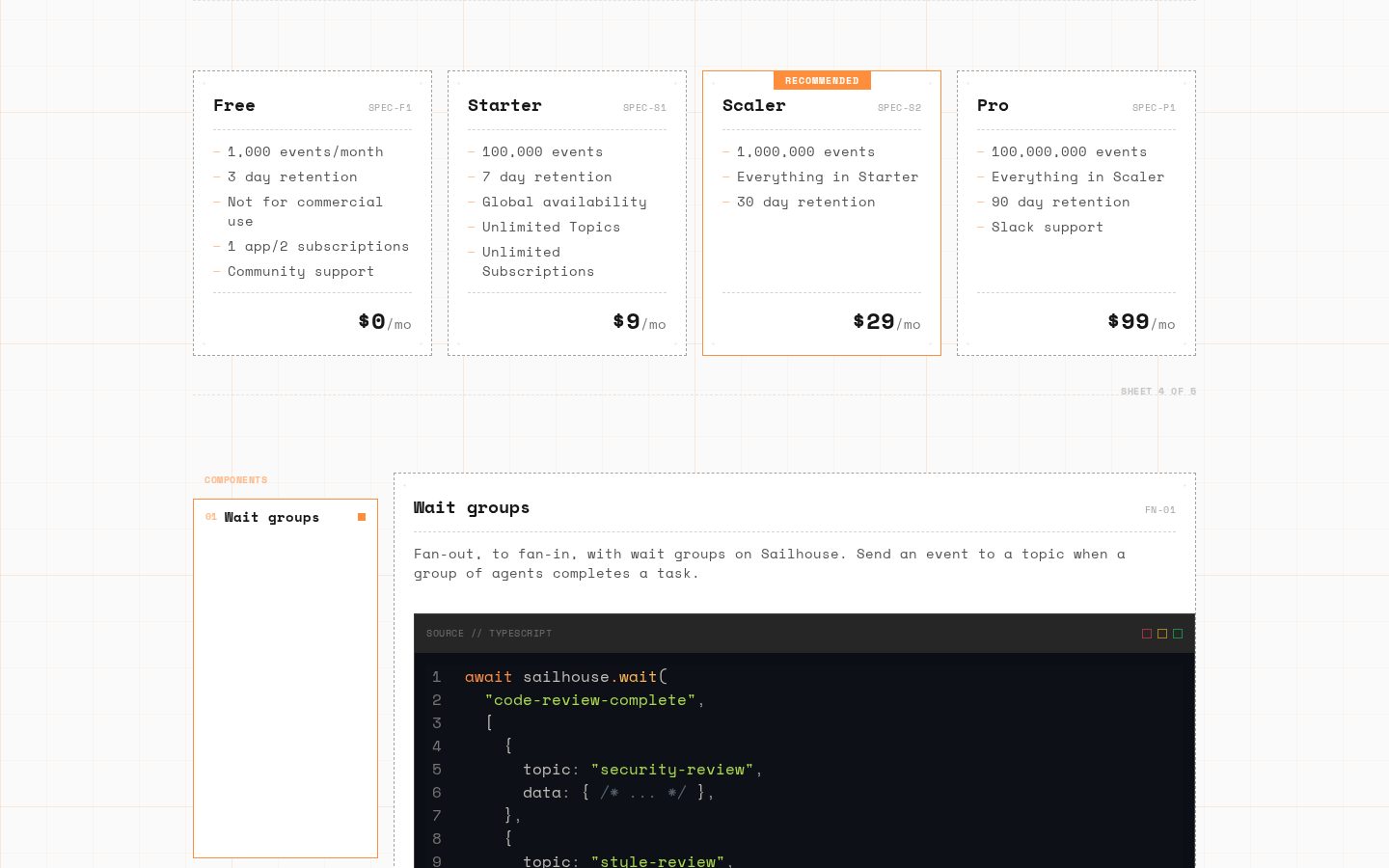Image resolution: width=1389 pixels, height=868 pixels.
Task: Click the green square in code header
Action: point(1178,634)
